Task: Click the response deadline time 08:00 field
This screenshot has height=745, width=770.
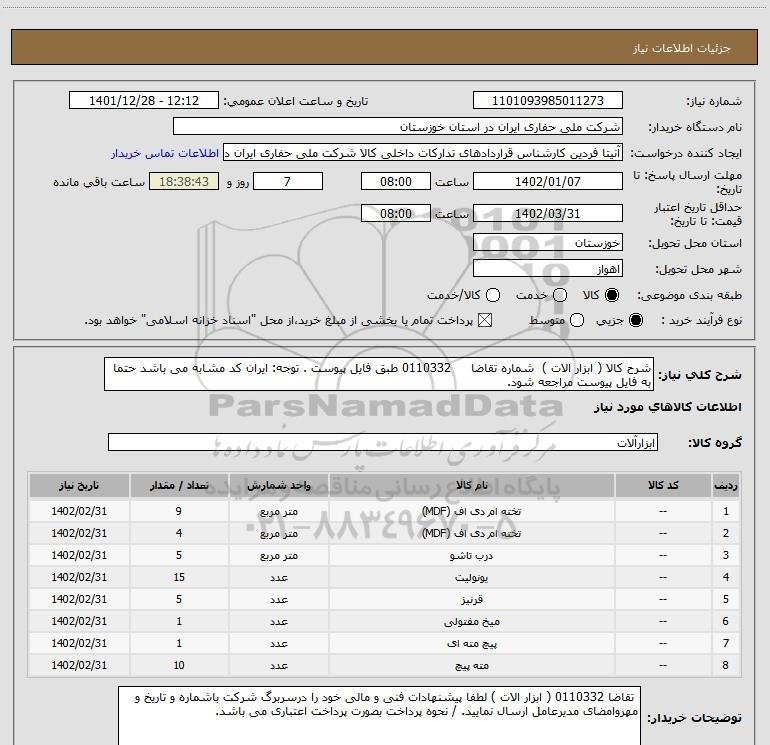Action: [x=396, y=181]
